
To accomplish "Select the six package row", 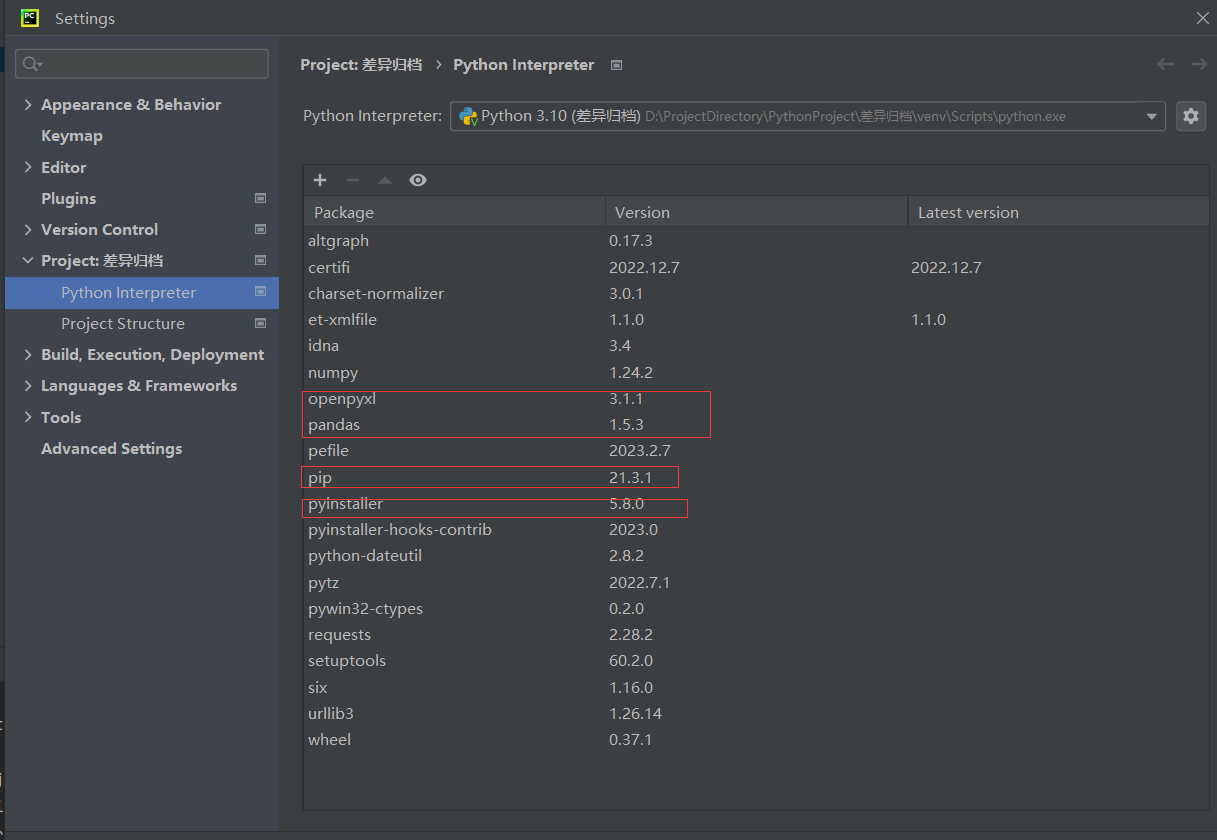I will click(x=756, y=687).
